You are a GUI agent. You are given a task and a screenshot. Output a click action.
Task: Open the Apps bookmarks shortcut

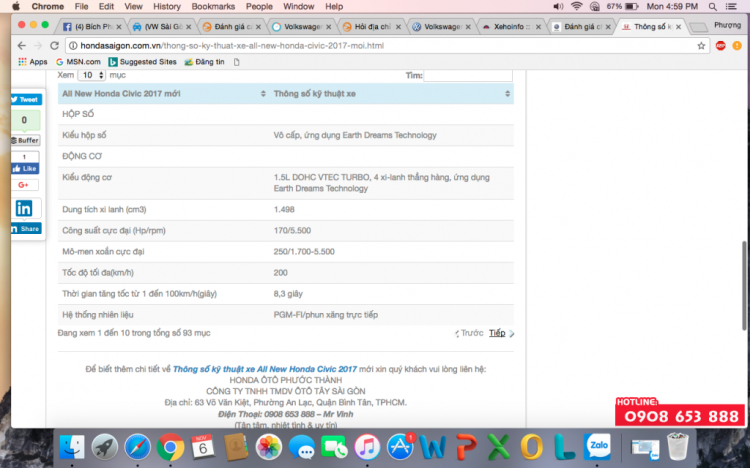point(33,62)
